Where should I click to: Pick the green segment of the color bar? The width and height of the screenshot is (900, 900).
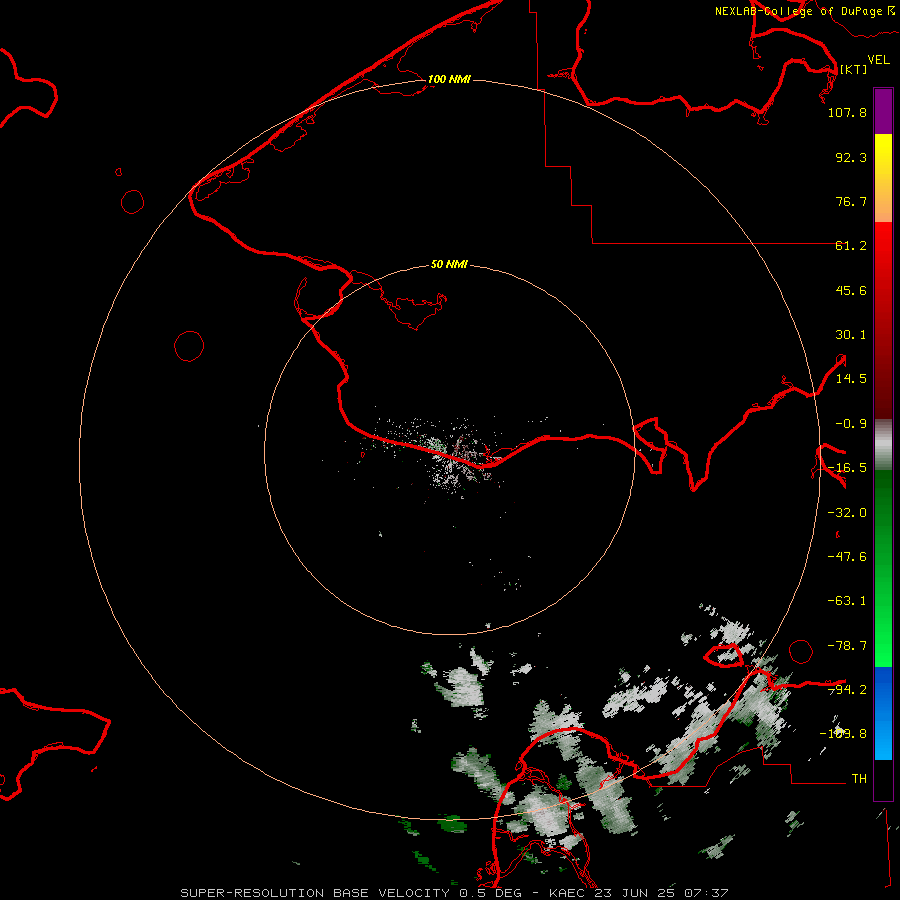pyautogui.click(x=883, y=568)
